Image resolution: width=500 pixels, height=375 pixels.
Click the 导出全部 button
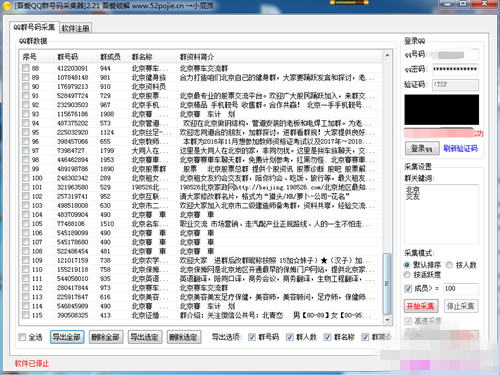click(67, 337)
